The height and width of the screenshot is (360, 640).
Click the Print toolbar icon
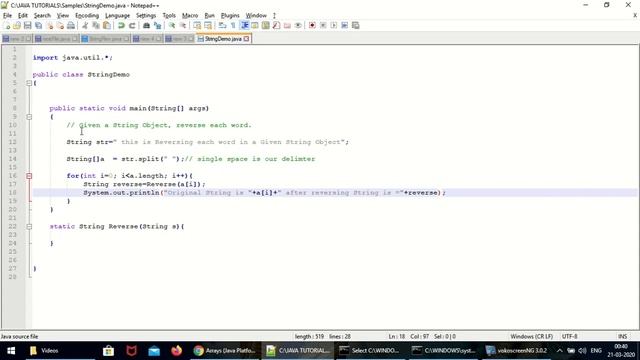tap(71, 25)
